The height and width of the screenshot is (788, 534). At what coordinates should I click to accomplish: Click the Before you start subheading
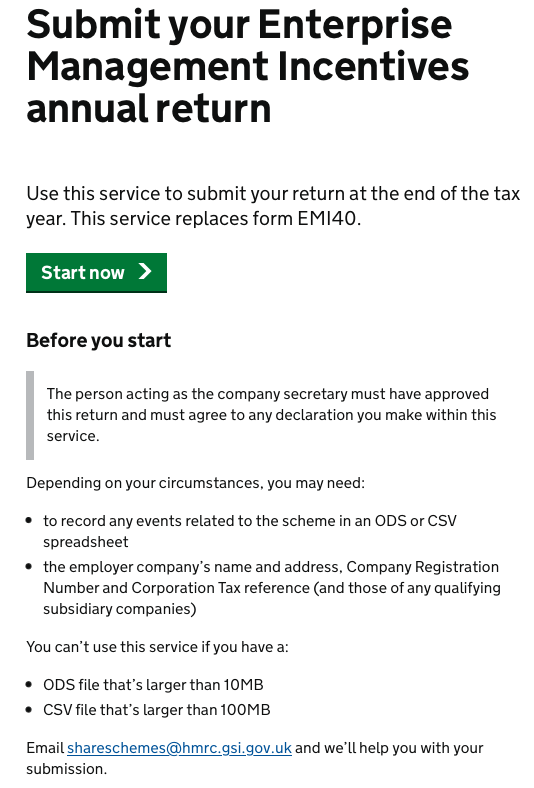pyautogui.click(x=98, y=340)
